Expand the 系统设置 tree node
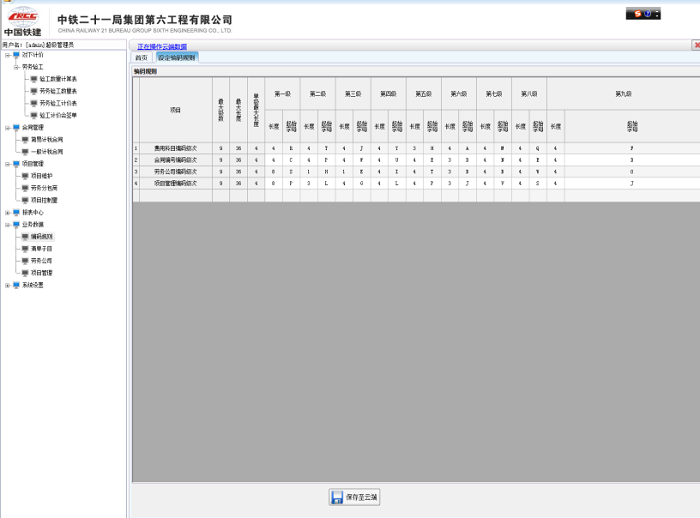Screen dimensions: 700x518 click(6, 285)
